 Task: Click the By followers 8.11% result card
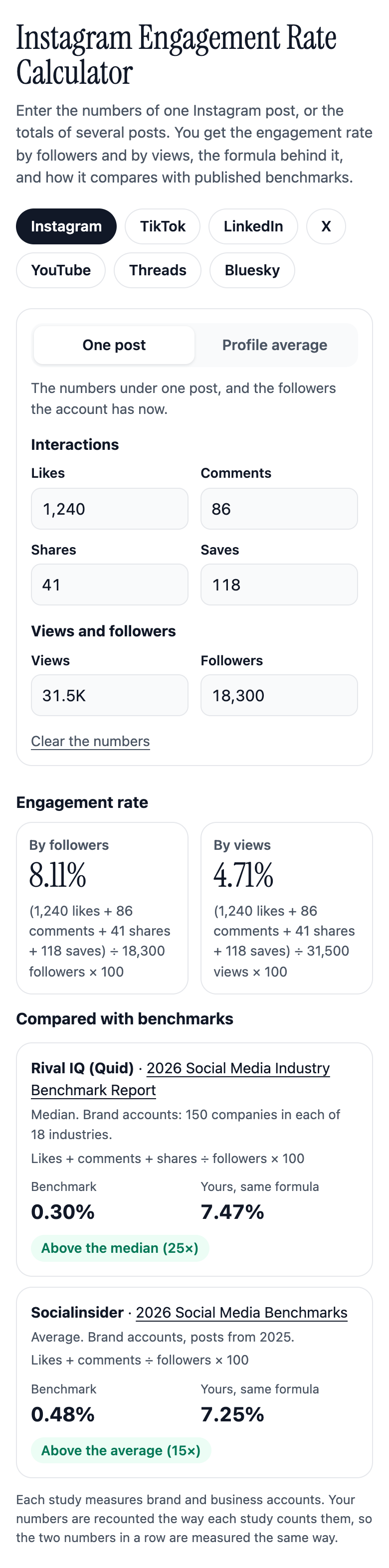102,908
